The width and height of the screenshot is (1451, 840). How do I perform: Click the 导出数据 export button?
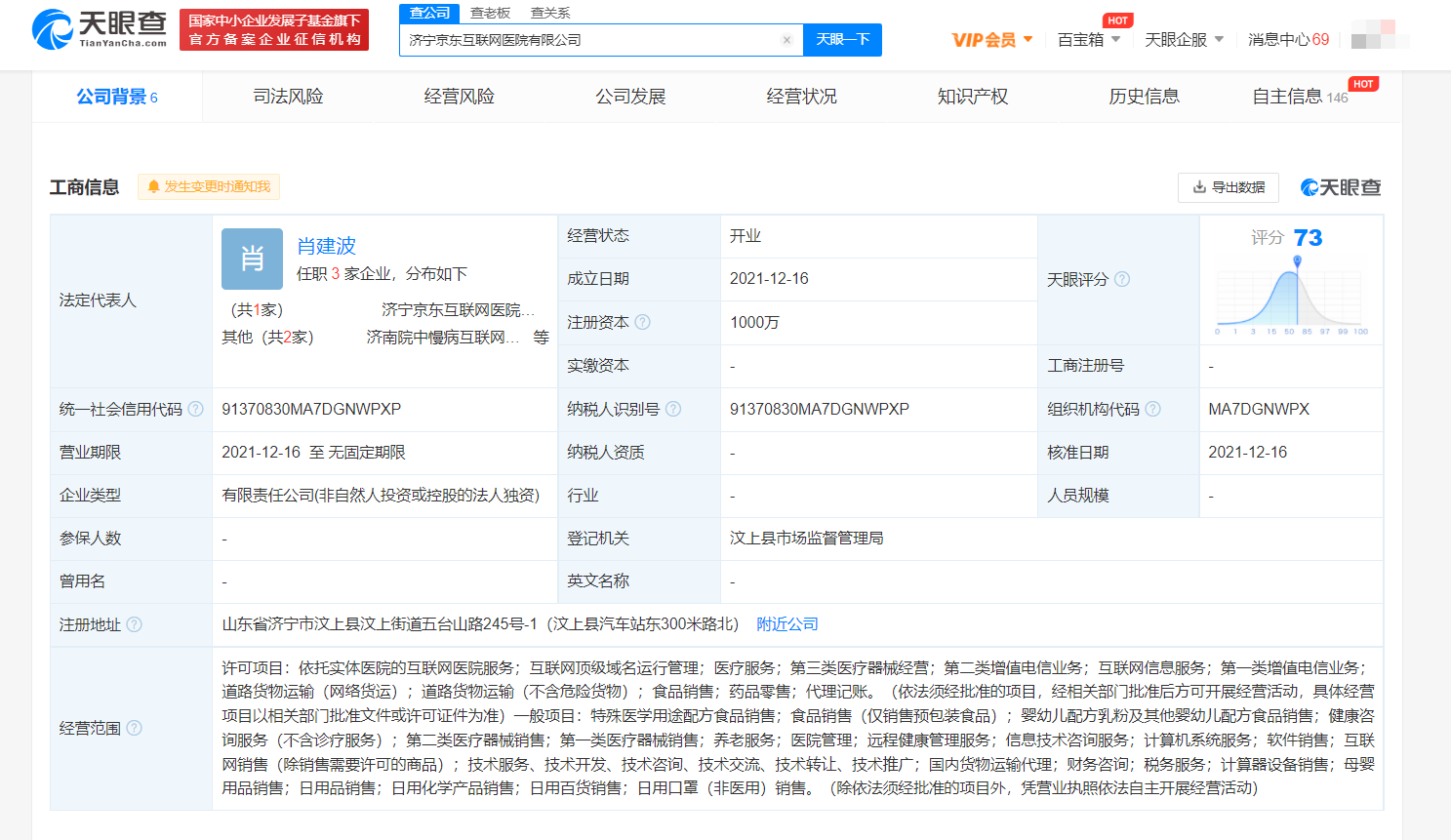(1229, 187)
